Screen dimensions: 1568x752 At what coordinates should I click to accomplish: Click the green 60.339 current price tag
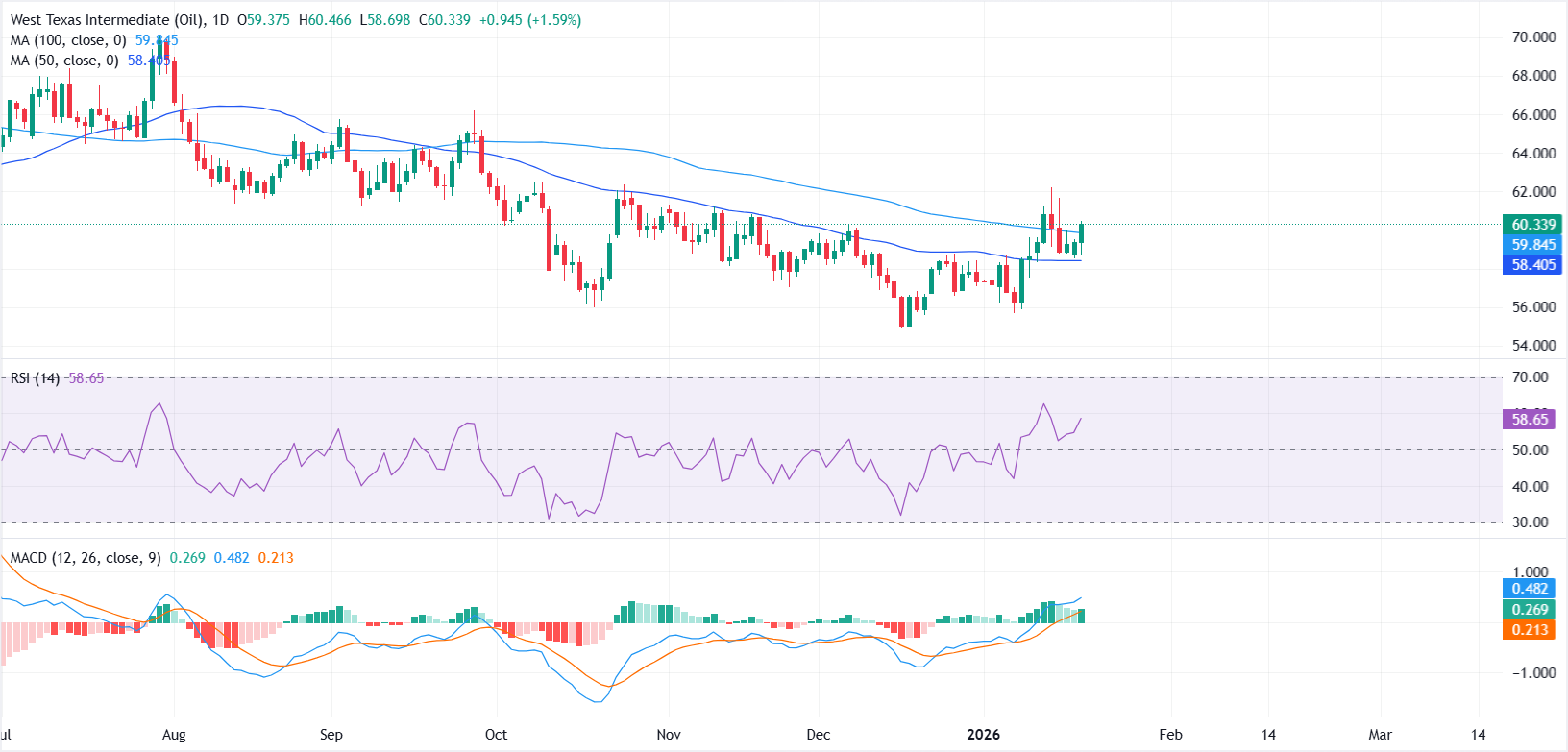1531,225
